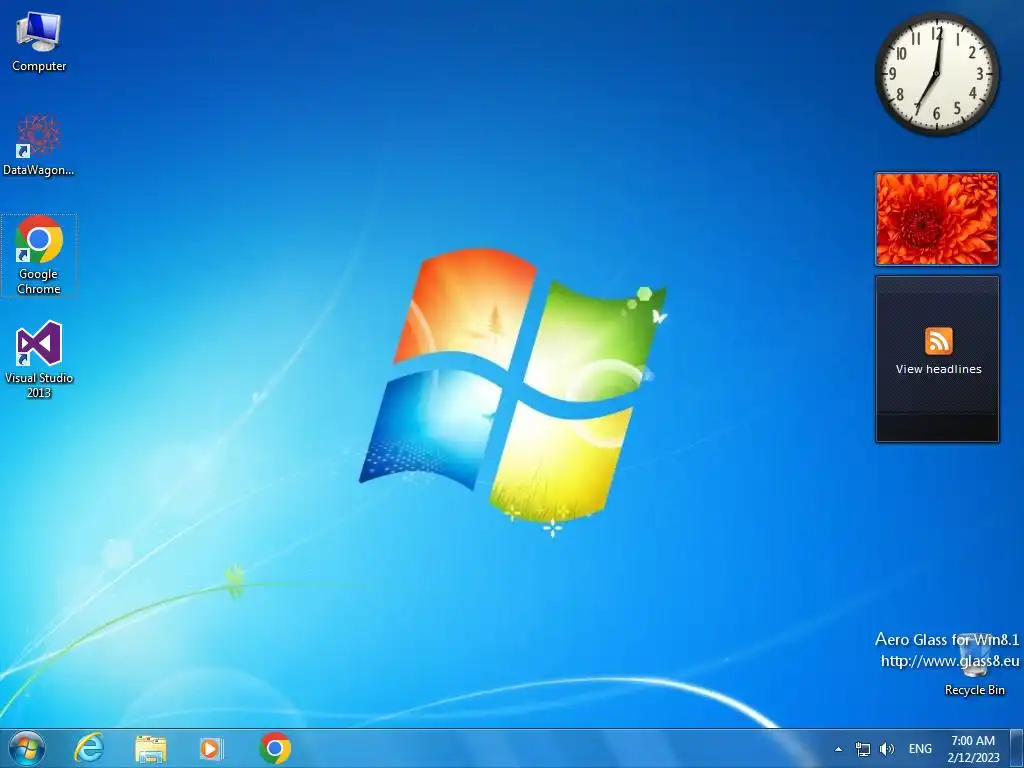Click View headlines in feed gadget
This screenshot has width=1024, height=768.
[x=938, y=369]
